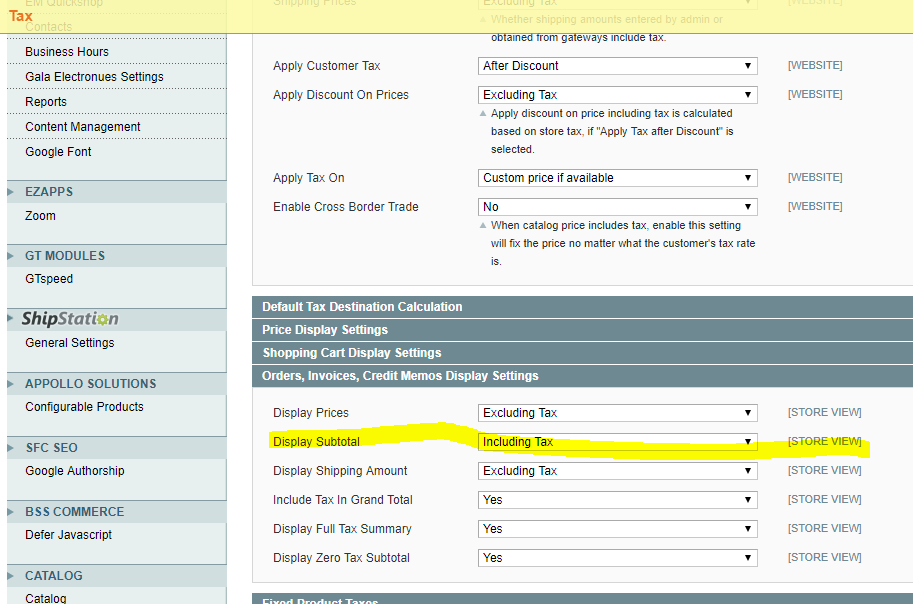Select Business Hours in the sidebar
The width and height of the screenshot is (913, 604).
click(66, 51)
